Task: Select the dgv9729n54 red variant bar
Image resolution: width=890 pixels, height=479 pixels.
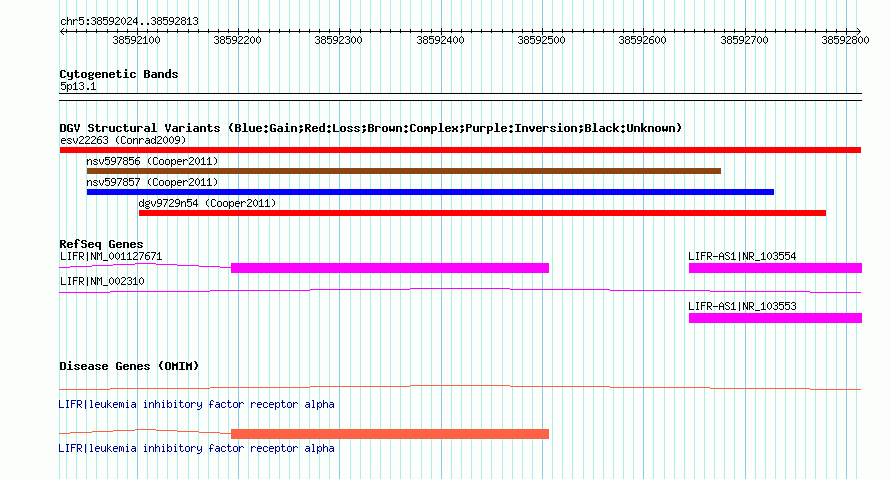Action: coord(482,213)
